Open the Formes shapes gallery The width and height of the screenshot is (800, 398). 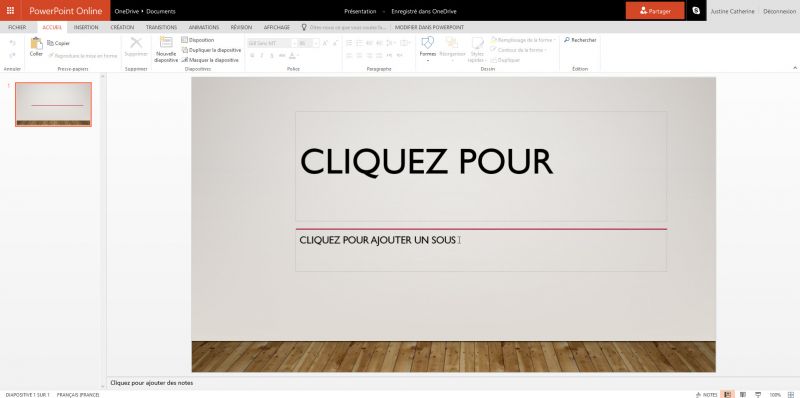(428, 48)
